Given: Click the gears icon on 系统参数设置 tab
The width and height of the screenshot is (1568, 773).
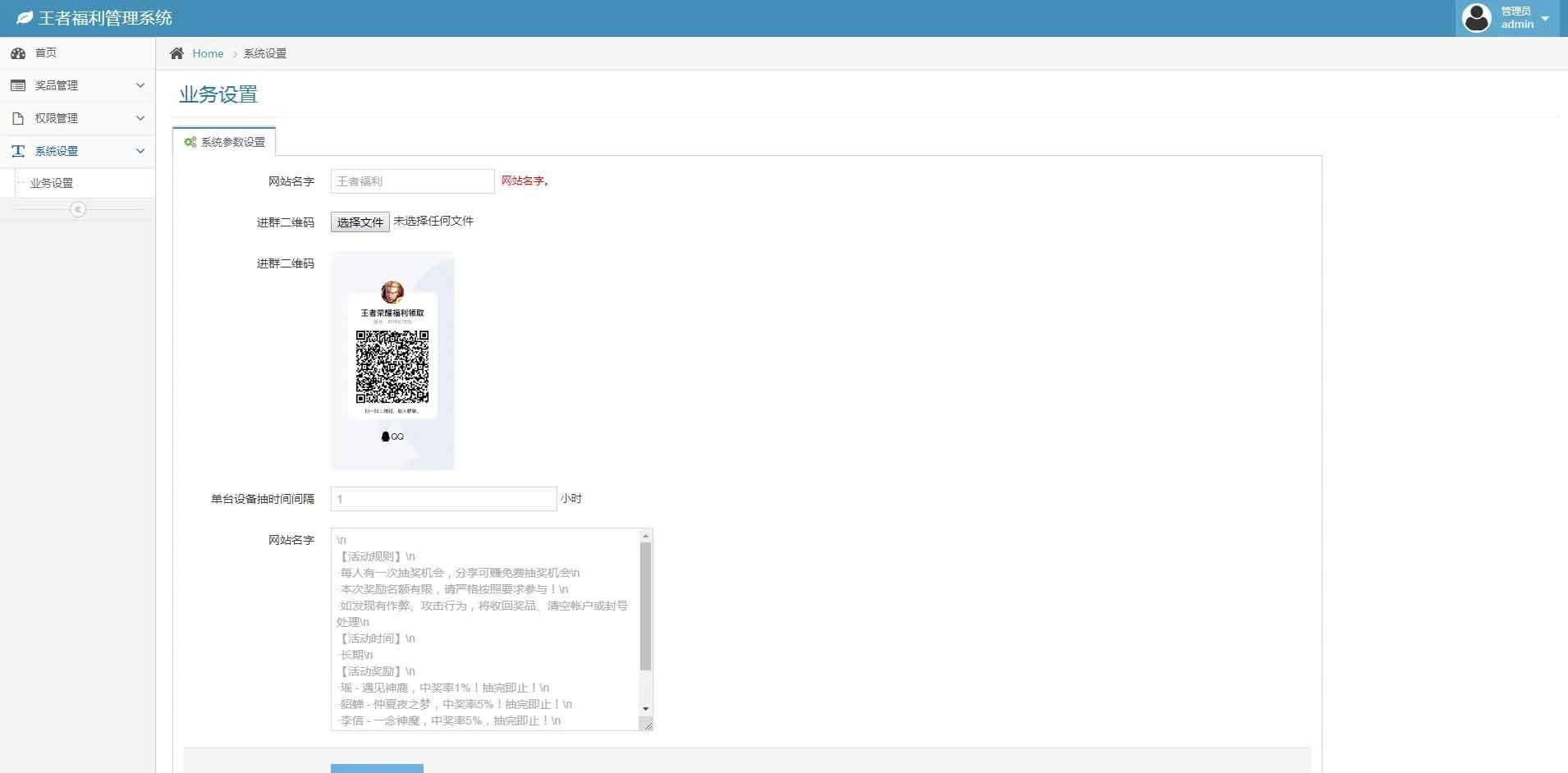Looking at the screenshot, I should [189, 141].
